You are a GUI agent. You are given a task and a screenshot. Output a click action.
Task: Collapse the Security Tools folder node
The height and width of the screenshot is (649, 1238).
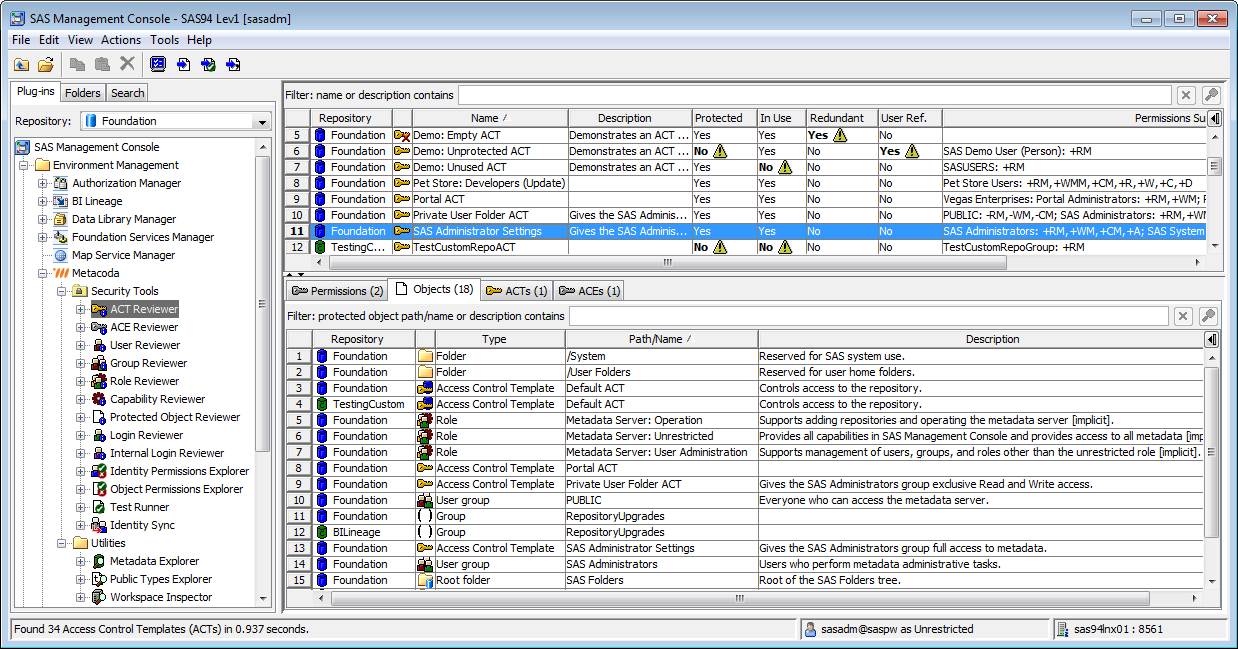[61, 291]
